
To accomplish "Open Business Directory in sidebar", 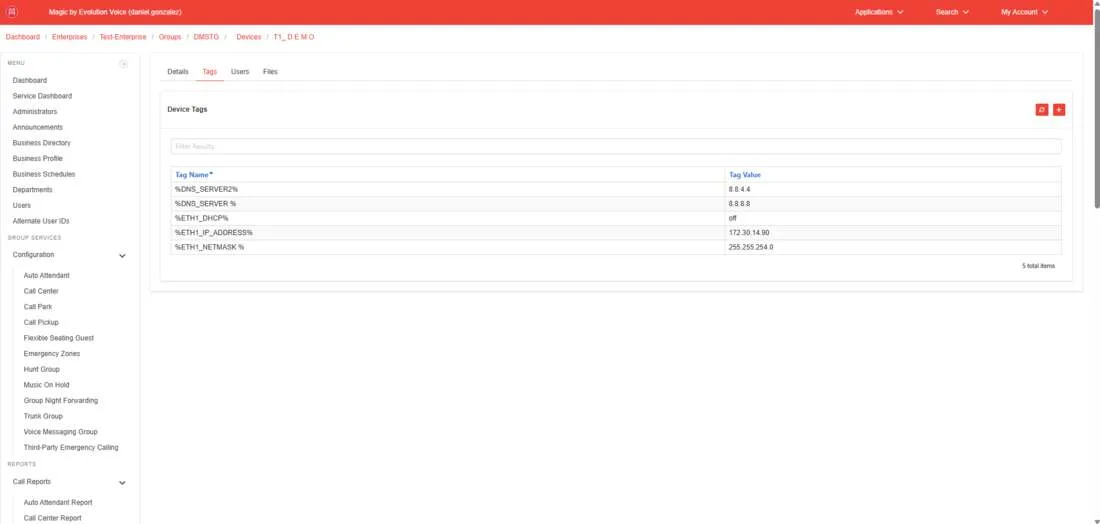I will (41, 143).
